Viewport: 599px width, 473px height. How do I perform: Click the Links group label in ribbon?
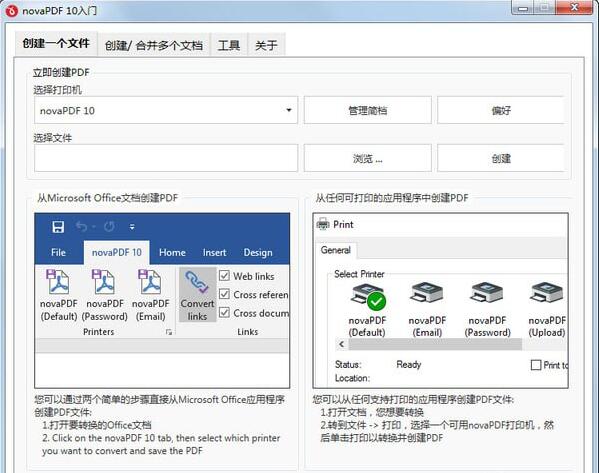(x=248, y=332)
